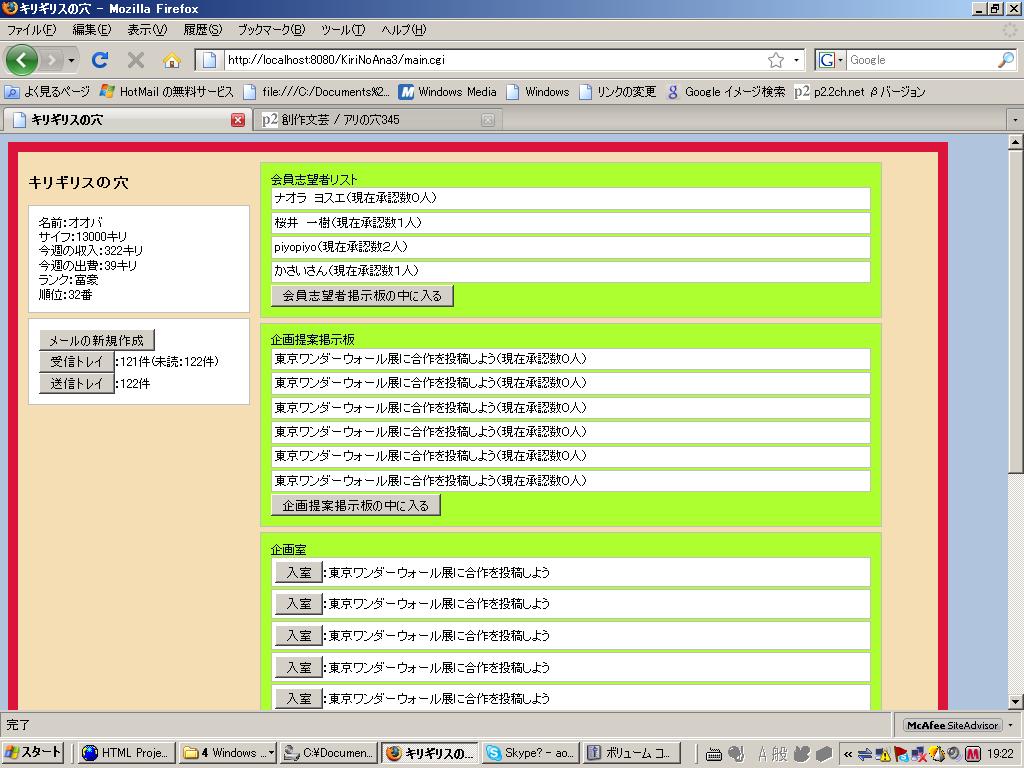Click the IME keyboard icon in language bar

[714, 754]
